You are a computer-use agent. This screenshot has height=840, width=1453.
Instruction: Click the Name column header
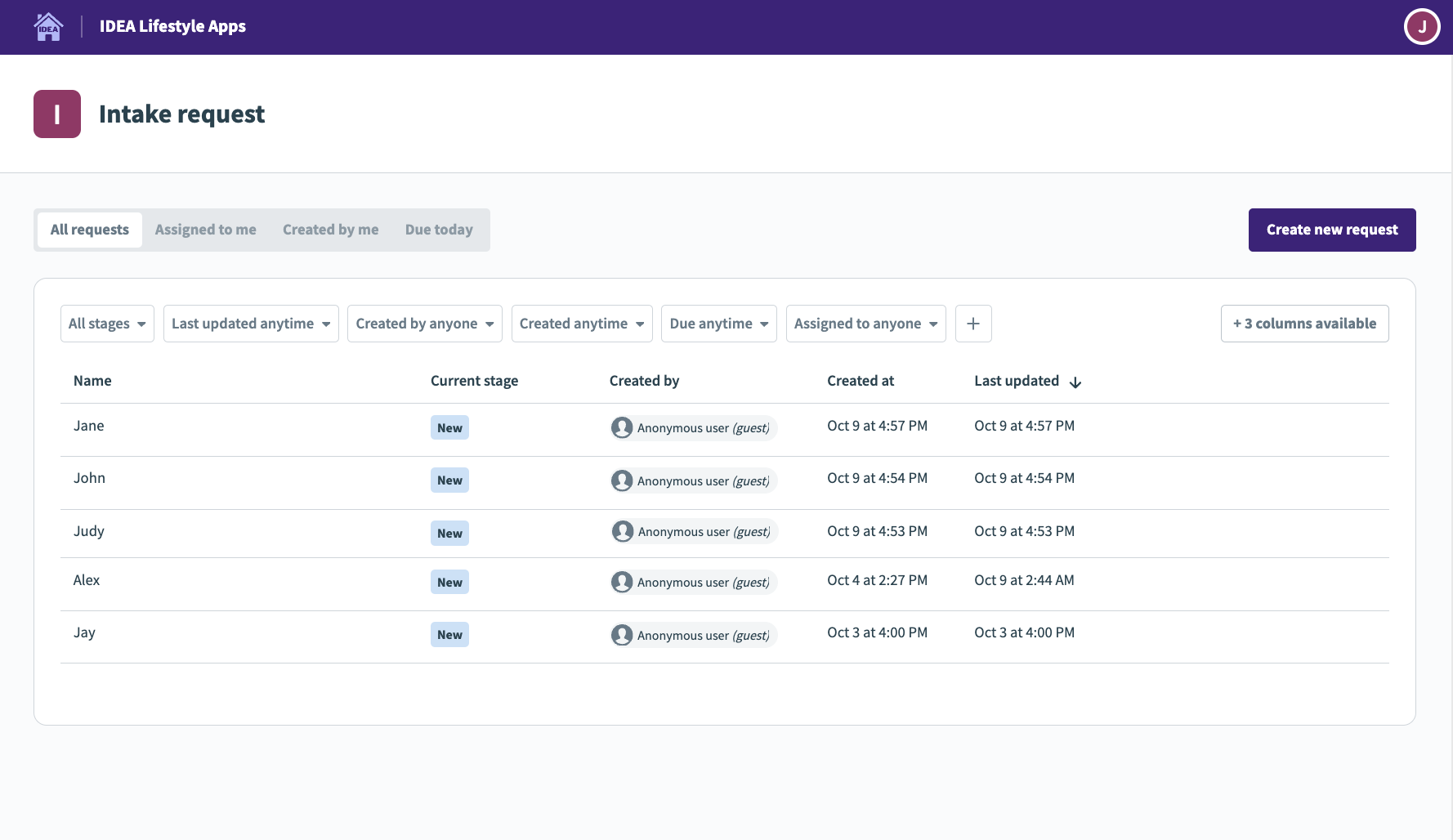click(92, 381)
